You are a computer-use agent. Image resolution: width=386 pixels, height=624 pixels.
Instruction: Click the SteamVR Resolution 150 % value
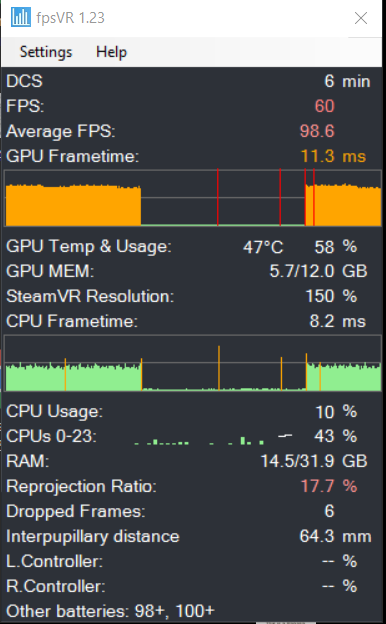331,296
